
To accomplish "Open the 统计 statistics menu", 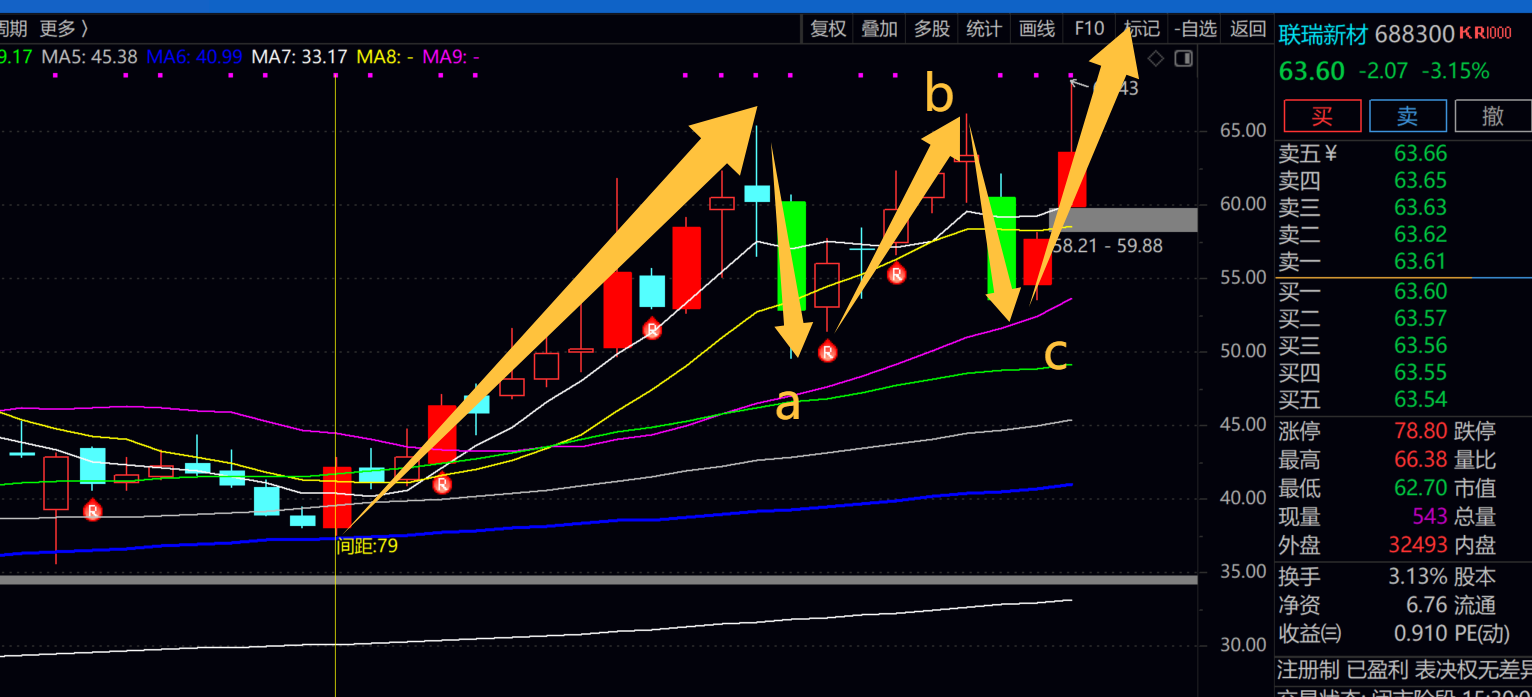I will 984,29.
